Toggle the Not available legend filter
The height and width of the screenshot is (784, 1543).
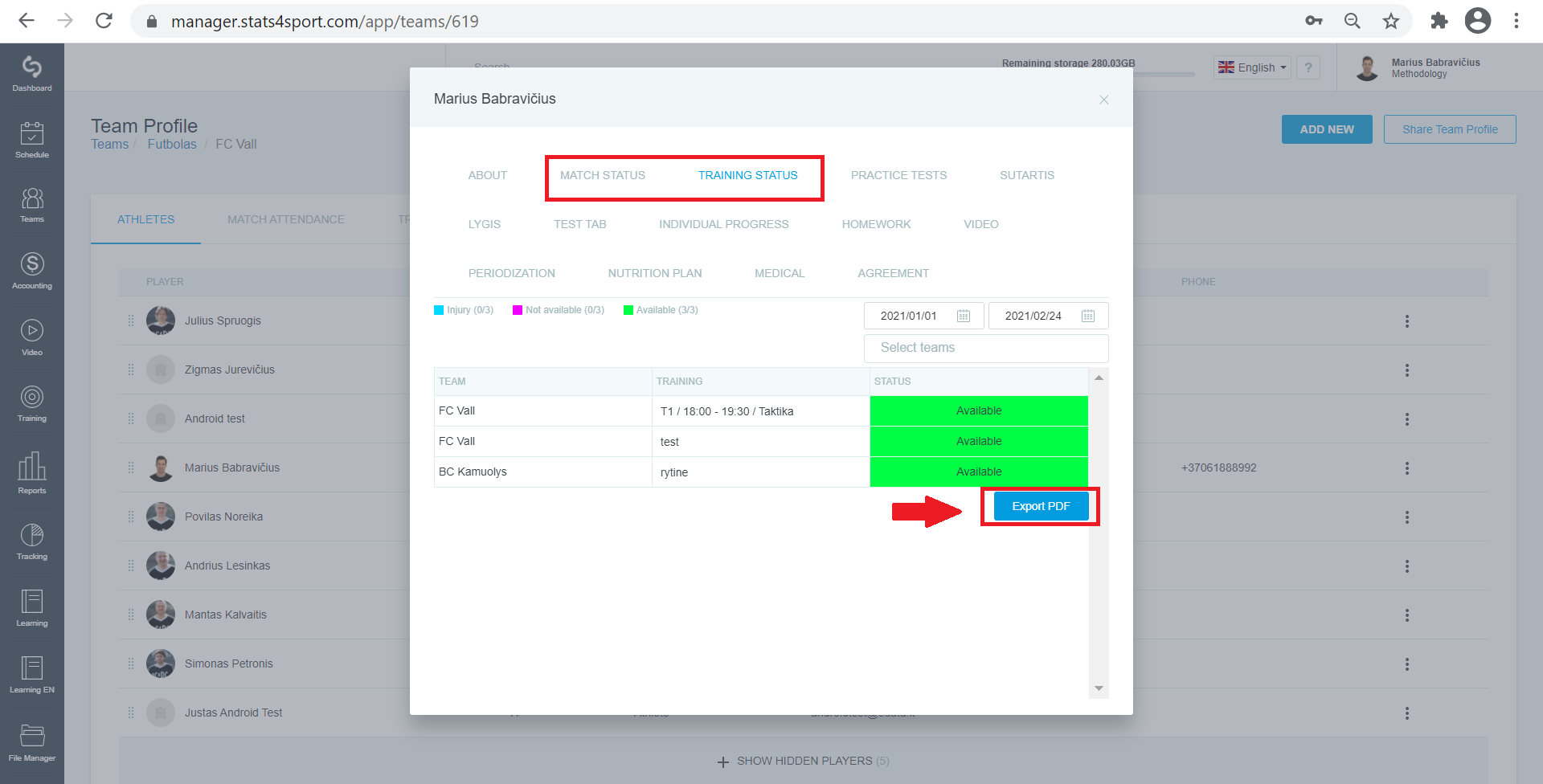coord(559,310)
